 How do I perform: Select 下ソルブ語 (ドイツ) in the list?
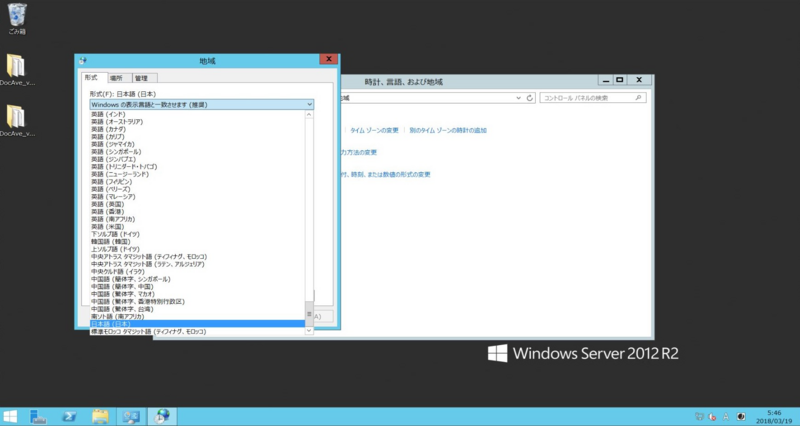[x=197, y=234]
